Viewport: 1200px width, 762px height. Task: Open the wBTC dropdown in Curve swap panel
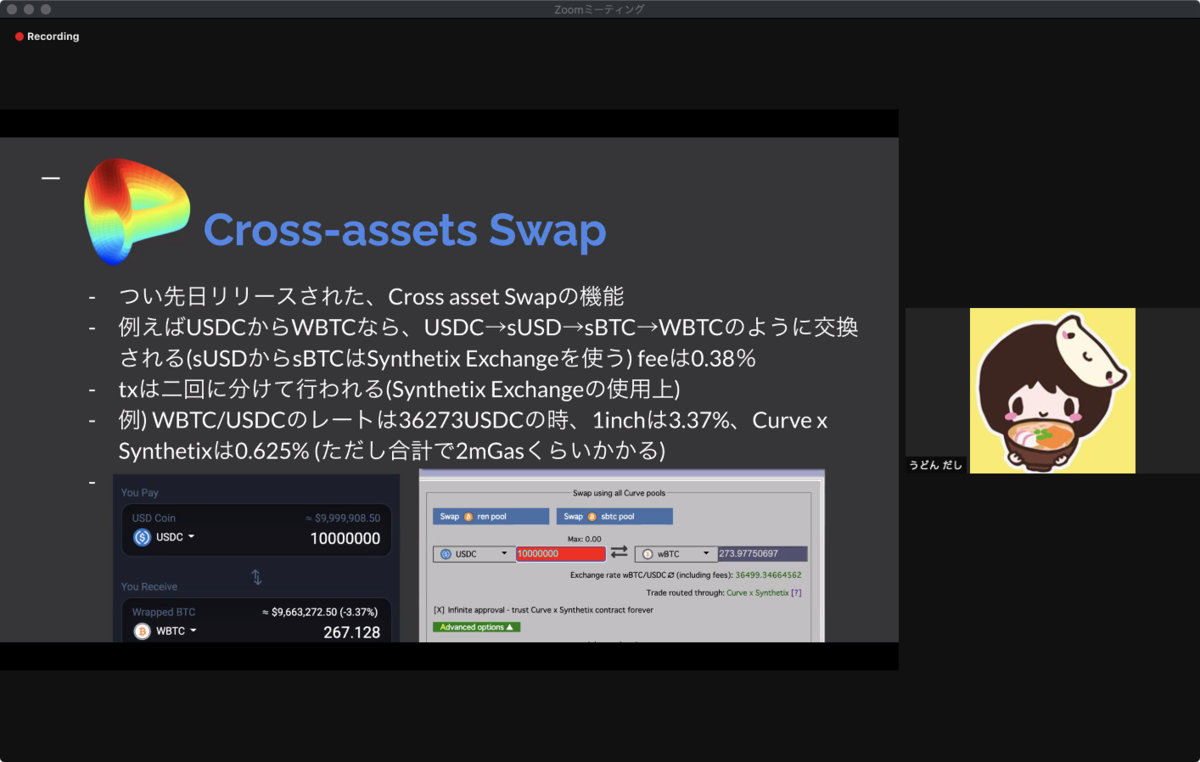(676, 554)
